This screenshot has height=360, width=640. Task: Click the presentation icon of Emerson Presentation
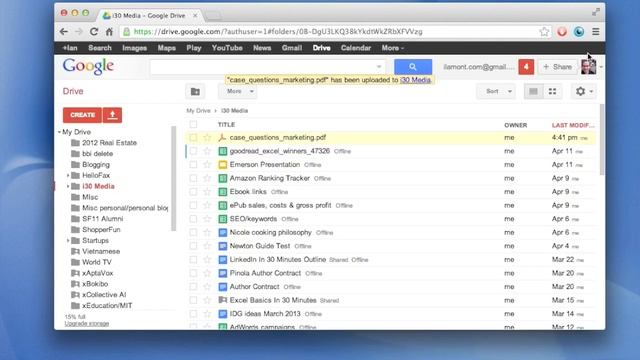tap(222, 164)
